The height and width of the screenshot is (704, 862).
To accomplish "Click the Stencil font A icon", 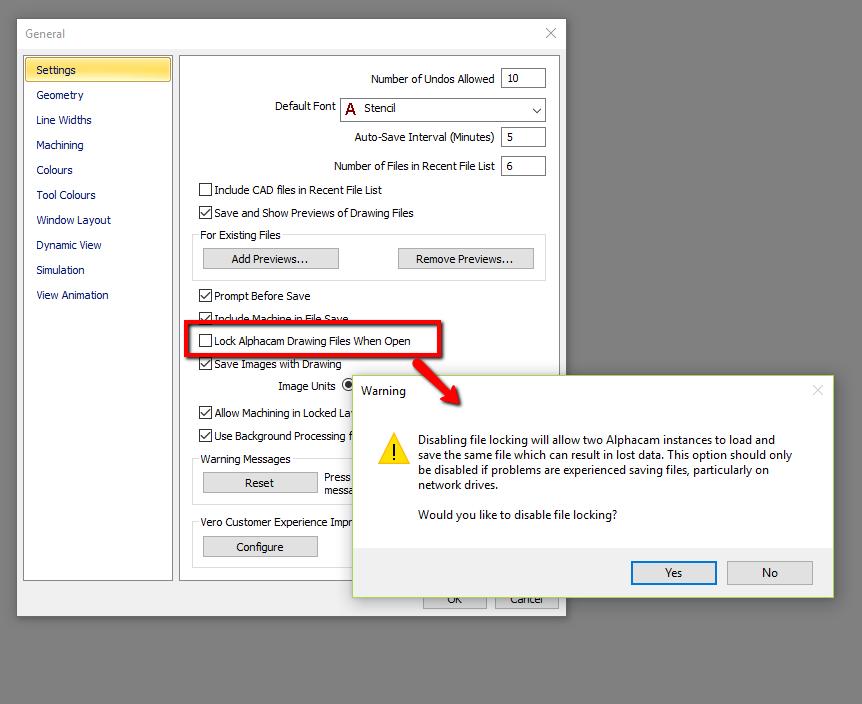I will click(x=350, y=109).
